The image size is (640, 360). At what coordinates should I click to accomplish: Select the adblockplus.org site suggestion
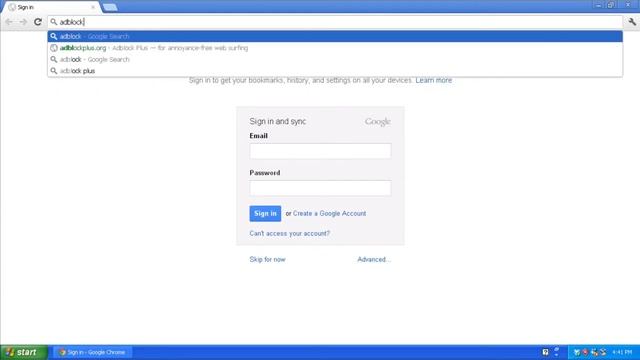coord(335,48)
